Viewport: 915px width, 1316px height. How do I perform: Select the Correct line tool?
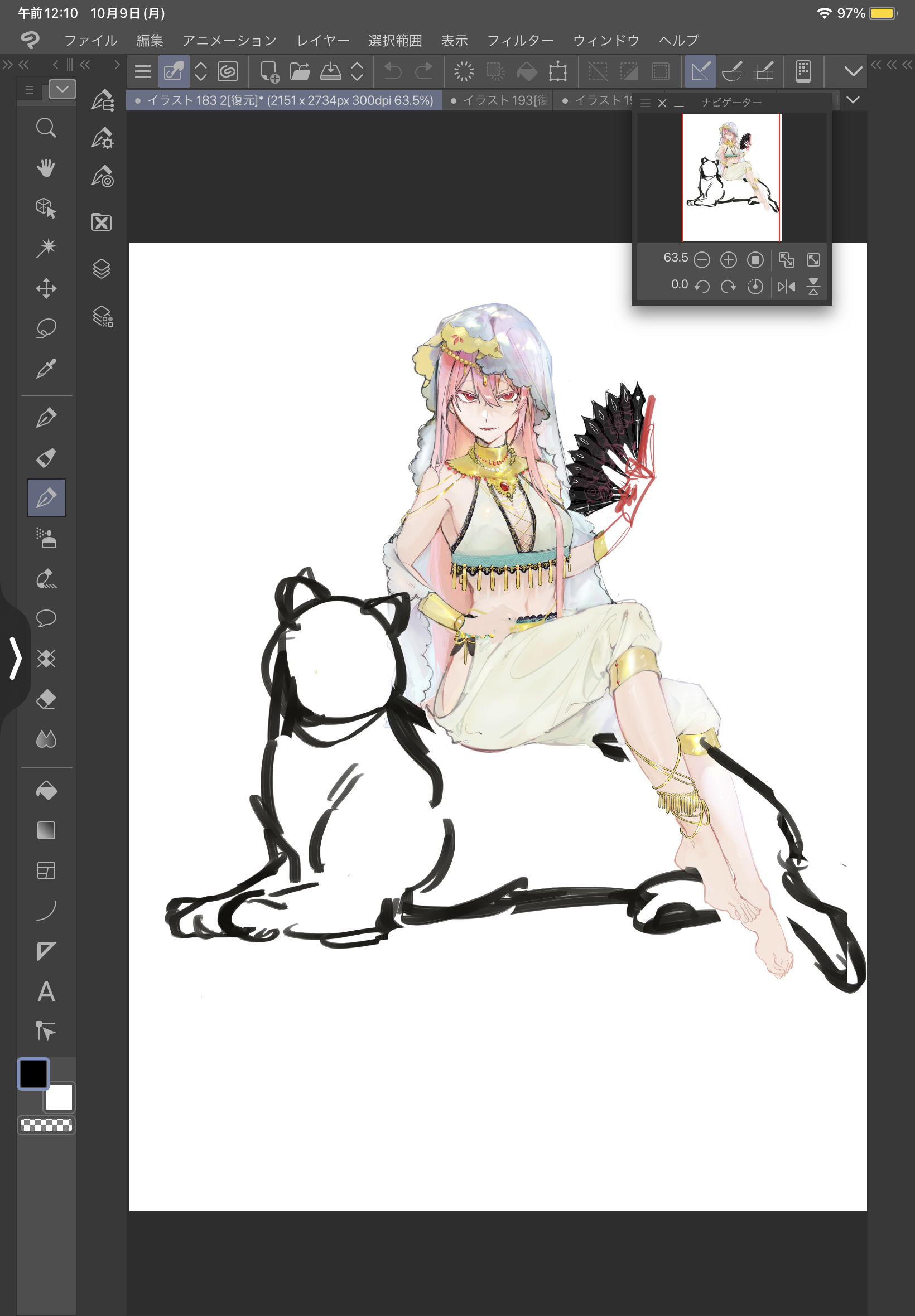click(x=46, y=1031)
